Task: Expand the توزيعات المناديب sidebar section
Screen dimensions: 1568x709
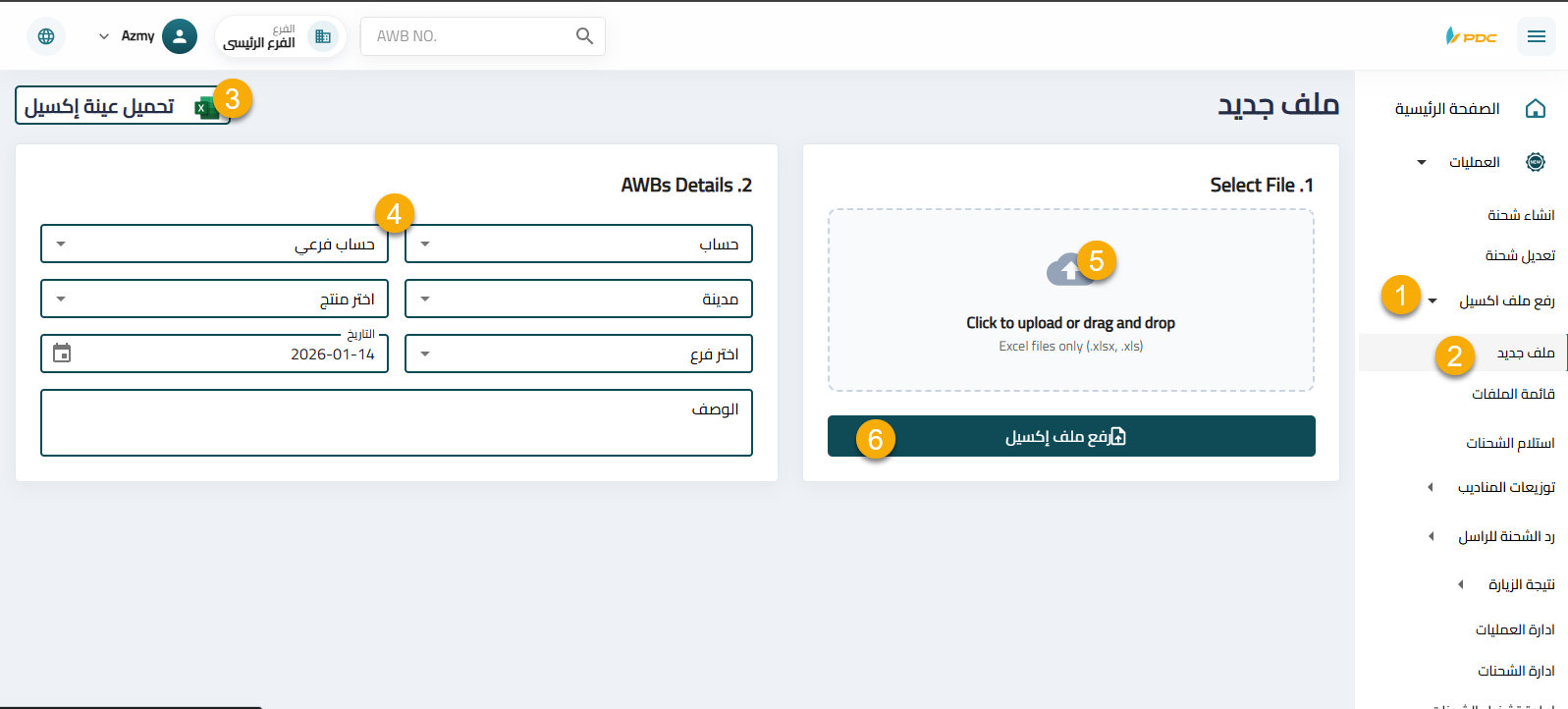Action: tap(1505, 487)
